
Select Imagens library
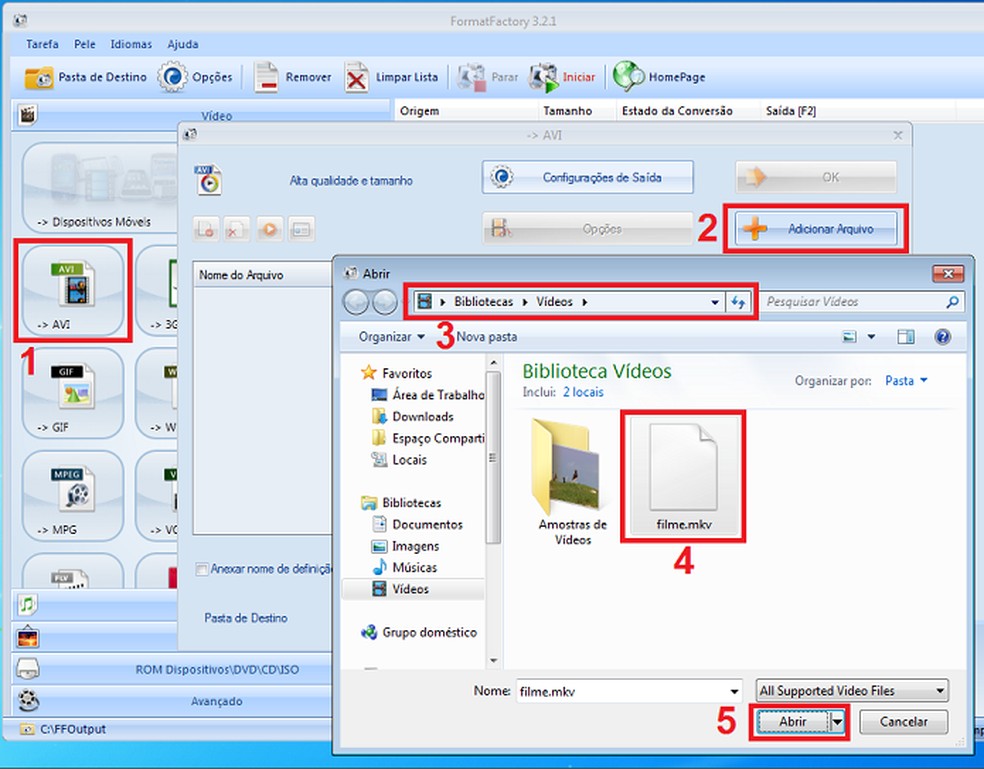point(405,546)
